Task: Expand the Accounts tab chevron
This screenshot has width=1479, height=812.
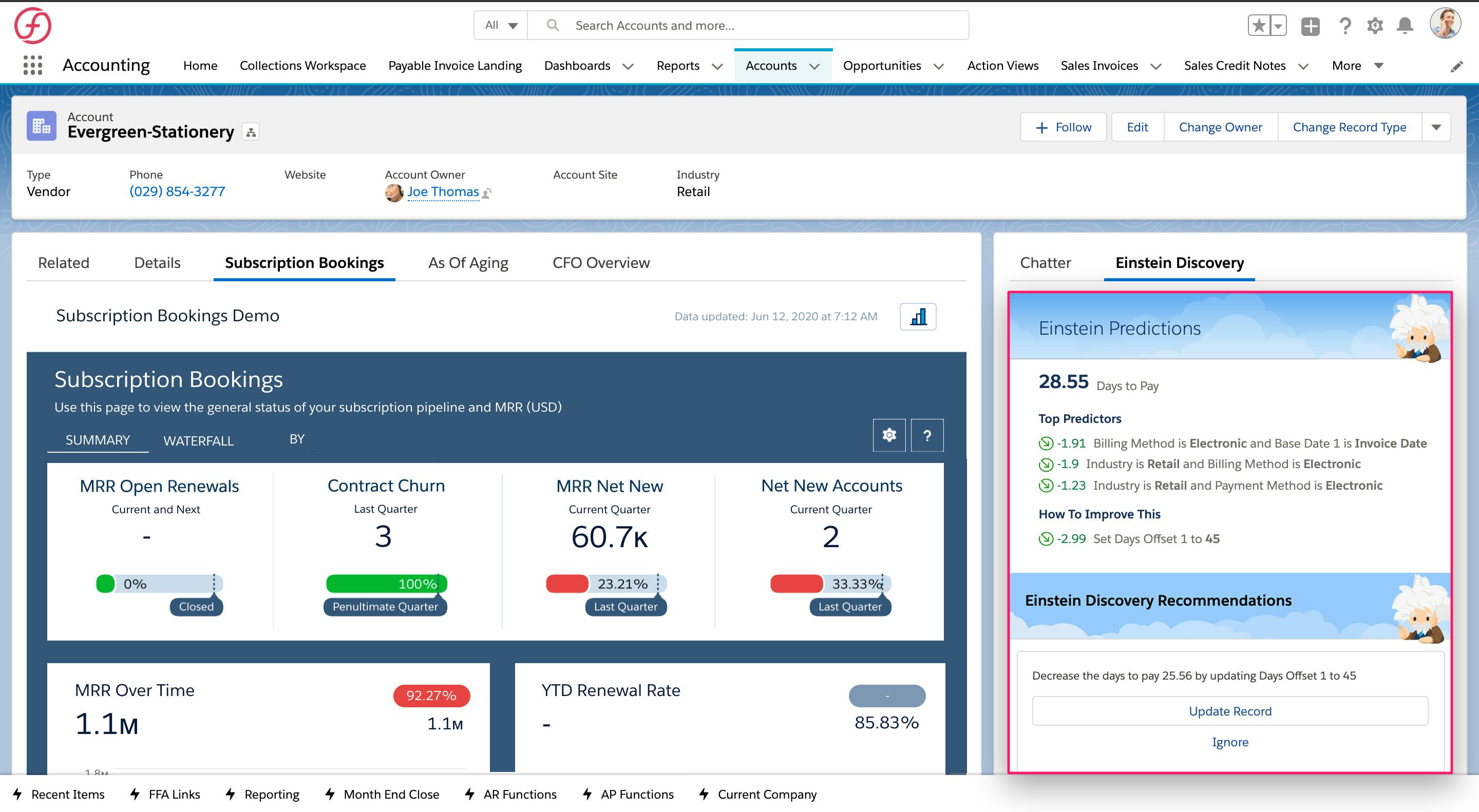Action: tap(814, 66)
